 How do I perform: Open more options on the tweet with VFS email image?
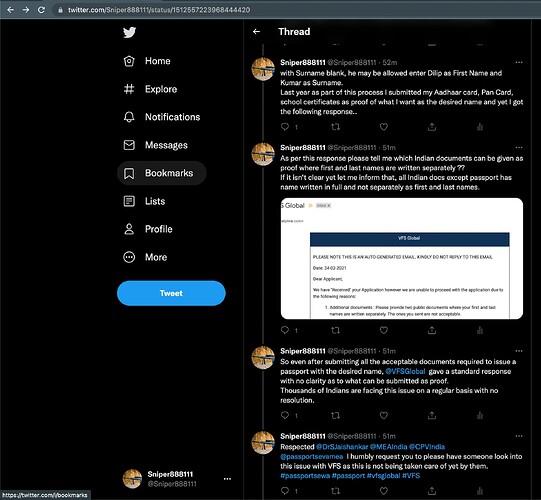point(519,148)
